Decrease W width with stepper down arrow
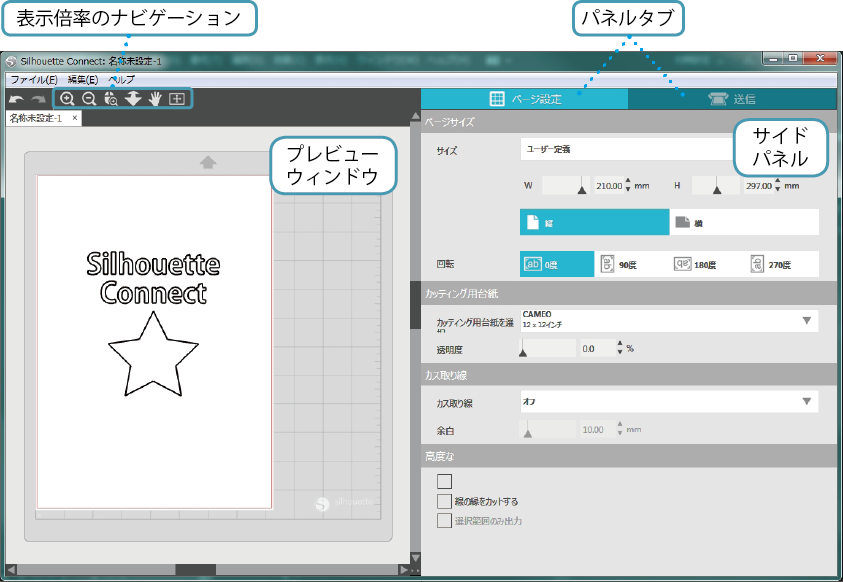 [x=628, y=190]
